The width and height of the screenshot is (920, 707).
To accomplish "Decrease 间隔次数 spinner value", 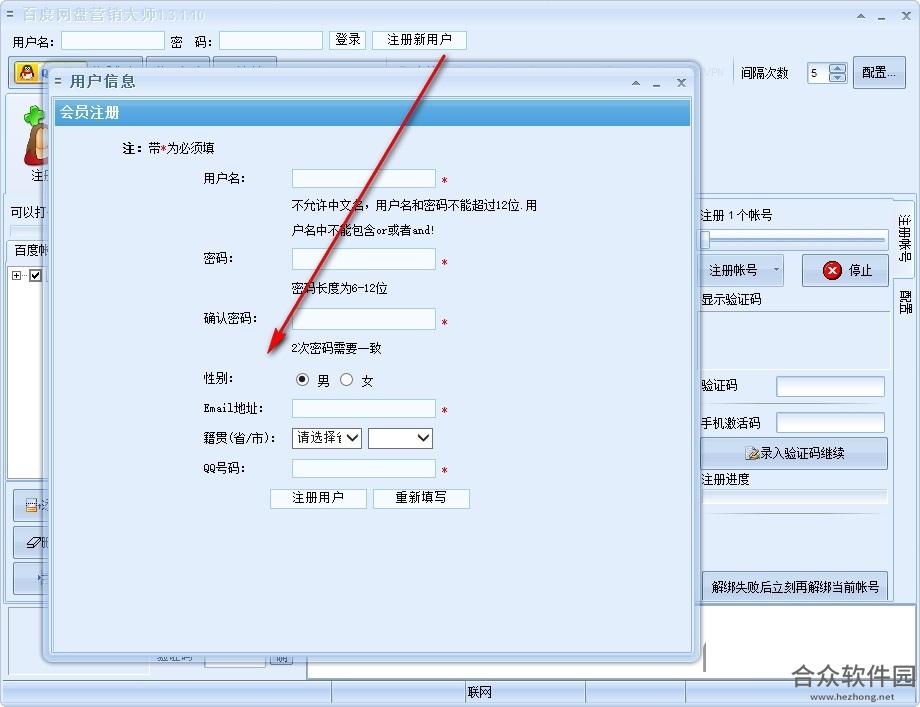I will point(838,77).
